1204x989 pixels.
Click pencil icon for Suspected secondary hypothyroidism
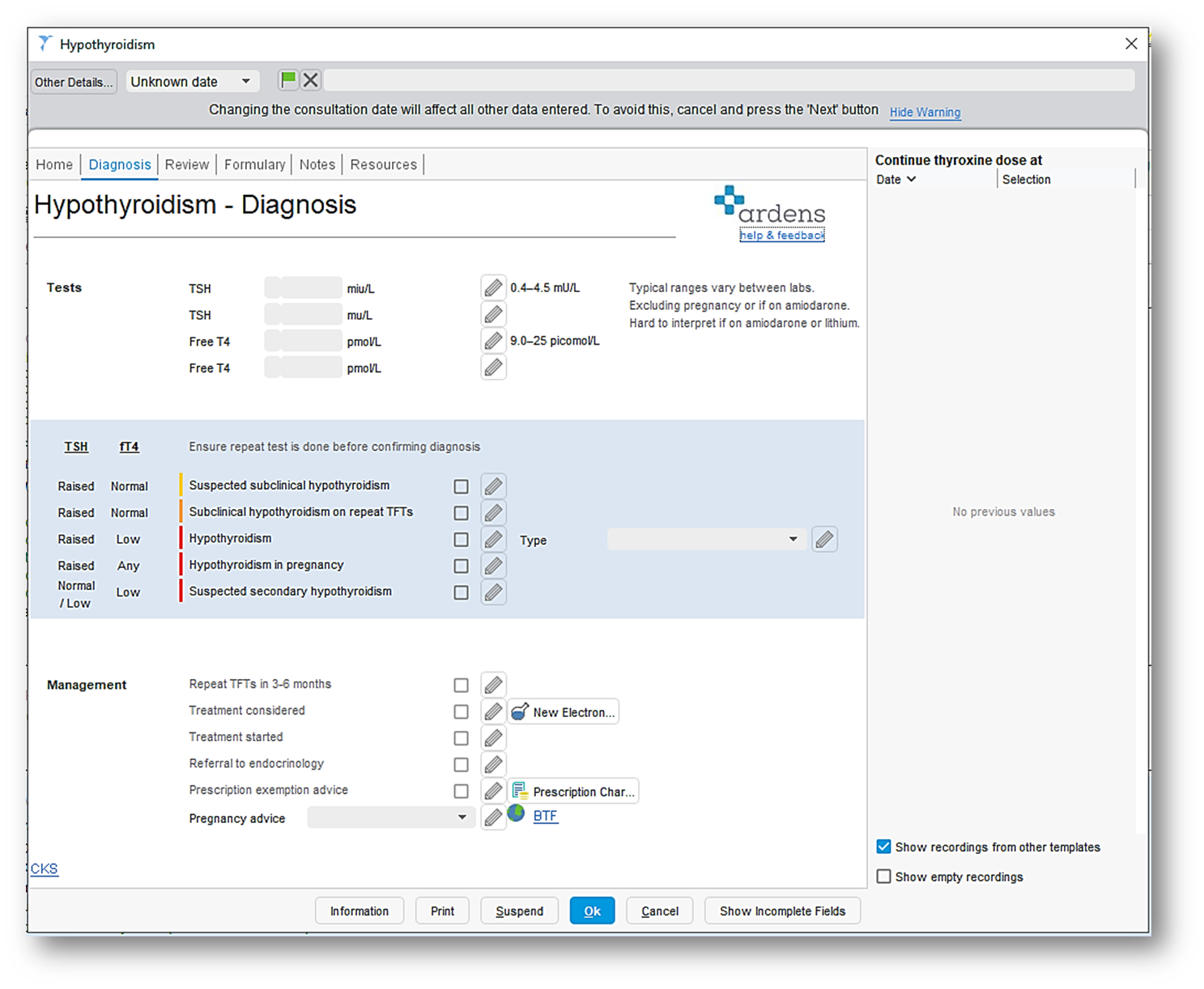click(x=493, y=592)
